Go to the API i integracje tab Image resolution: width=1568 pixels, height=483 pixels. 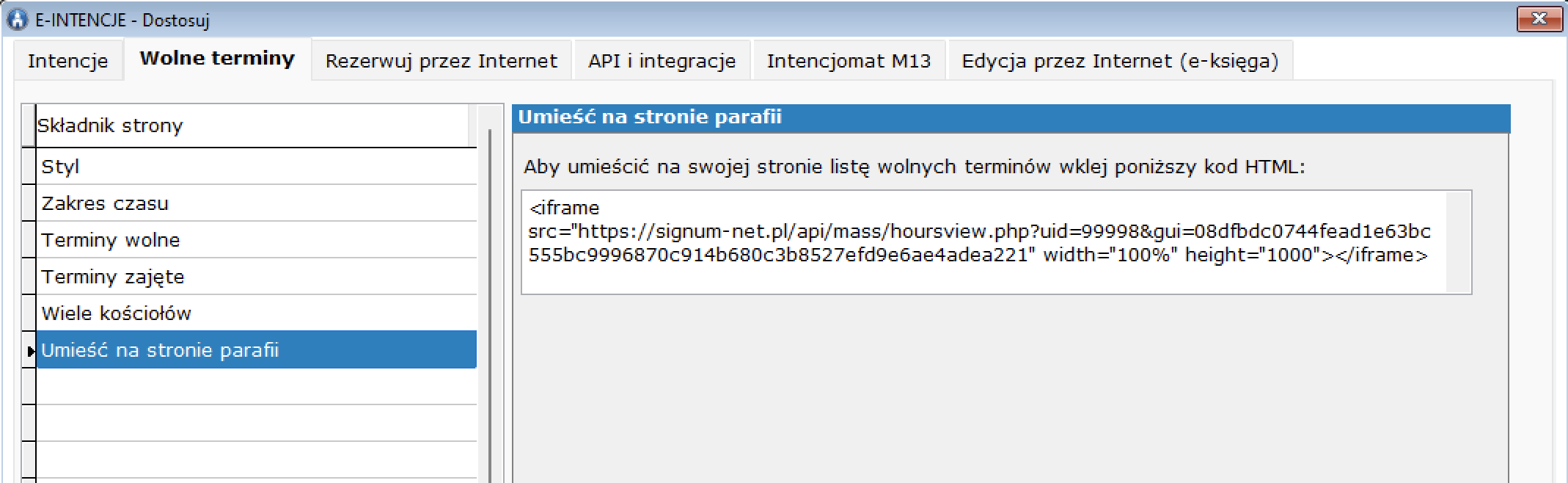tap(662, 61)
